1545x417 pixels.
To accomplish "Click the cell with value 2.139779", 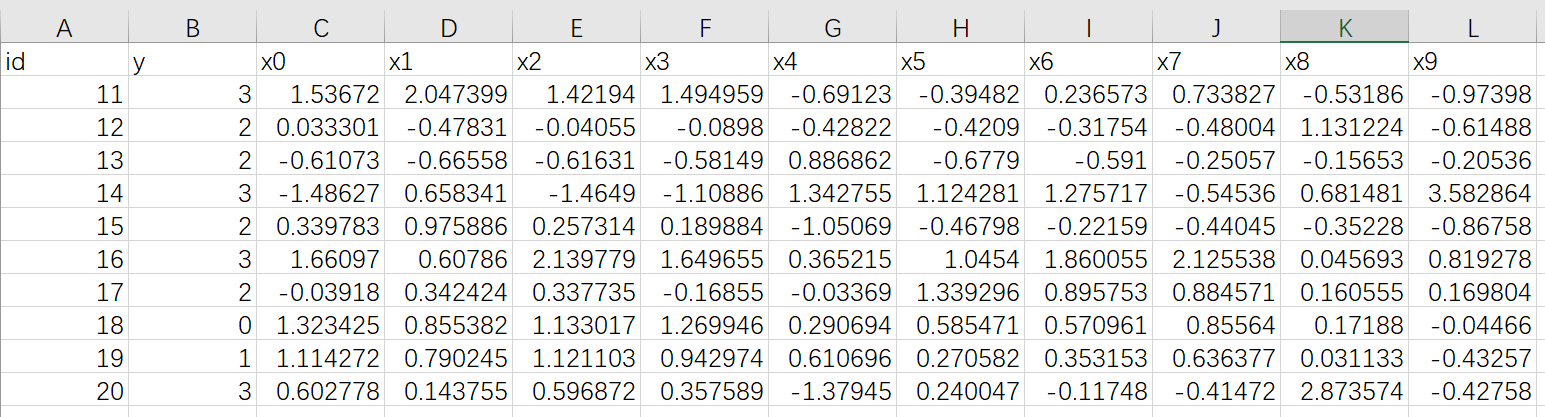I will (x=577, y=259).
